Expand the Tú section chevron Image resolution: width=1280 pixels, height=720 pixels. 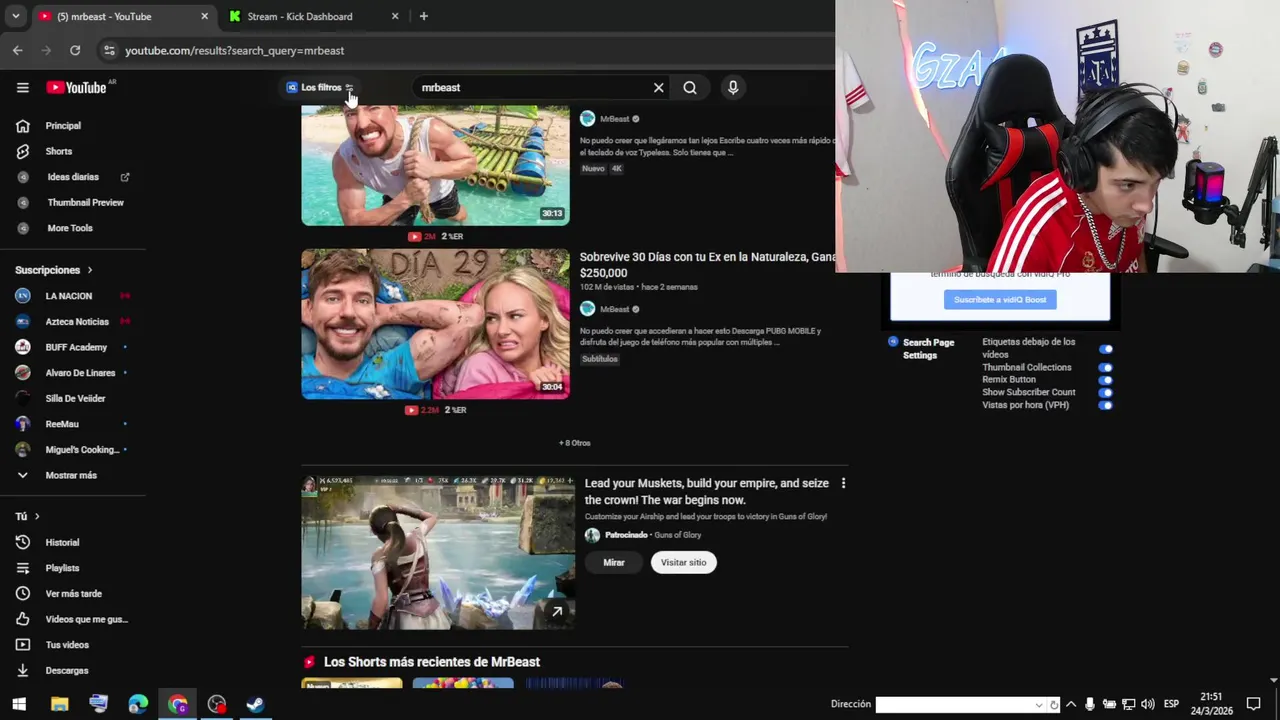pos(37,516)
